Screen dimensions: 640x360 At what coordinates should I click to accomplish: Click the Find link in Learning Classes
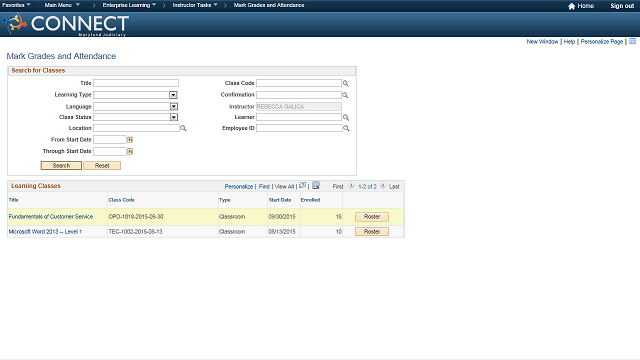(264, 187)
